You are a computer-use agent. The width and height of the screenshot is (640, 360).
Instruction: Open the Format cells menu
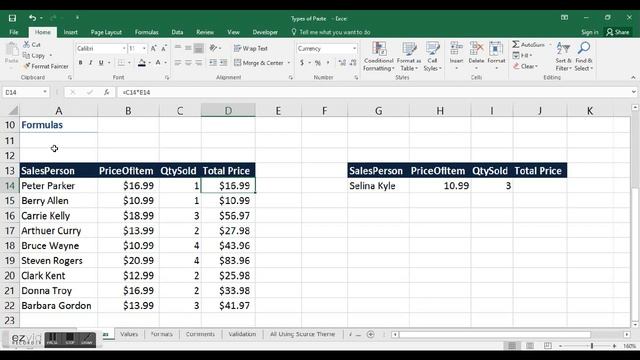[x=496, y=56]
